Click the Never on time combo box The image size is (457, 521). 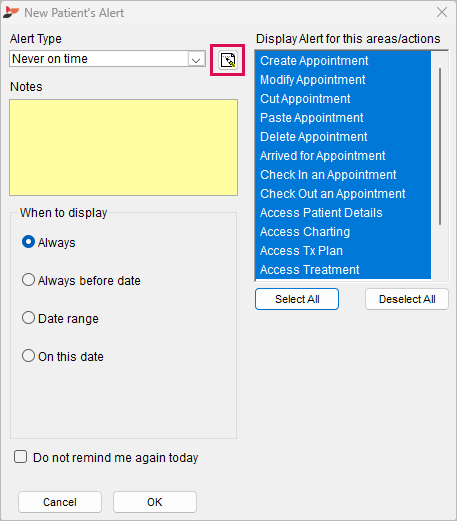coord(107,59)
